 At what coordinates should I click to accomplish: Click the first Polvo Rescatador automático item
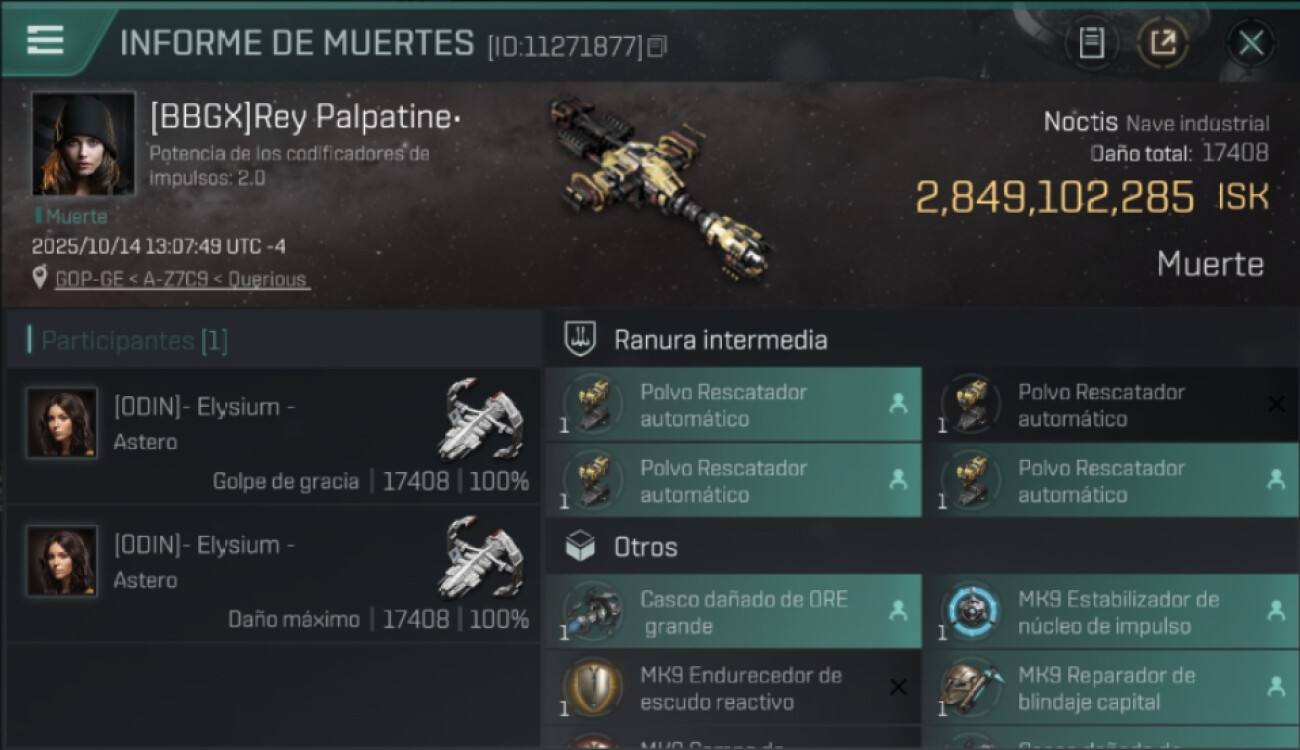tap(733, 405)
